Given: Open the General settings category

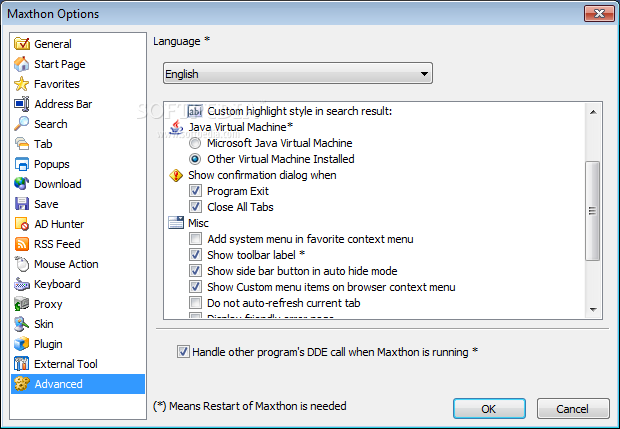Looking at the screenshot, I should (53, 43).
